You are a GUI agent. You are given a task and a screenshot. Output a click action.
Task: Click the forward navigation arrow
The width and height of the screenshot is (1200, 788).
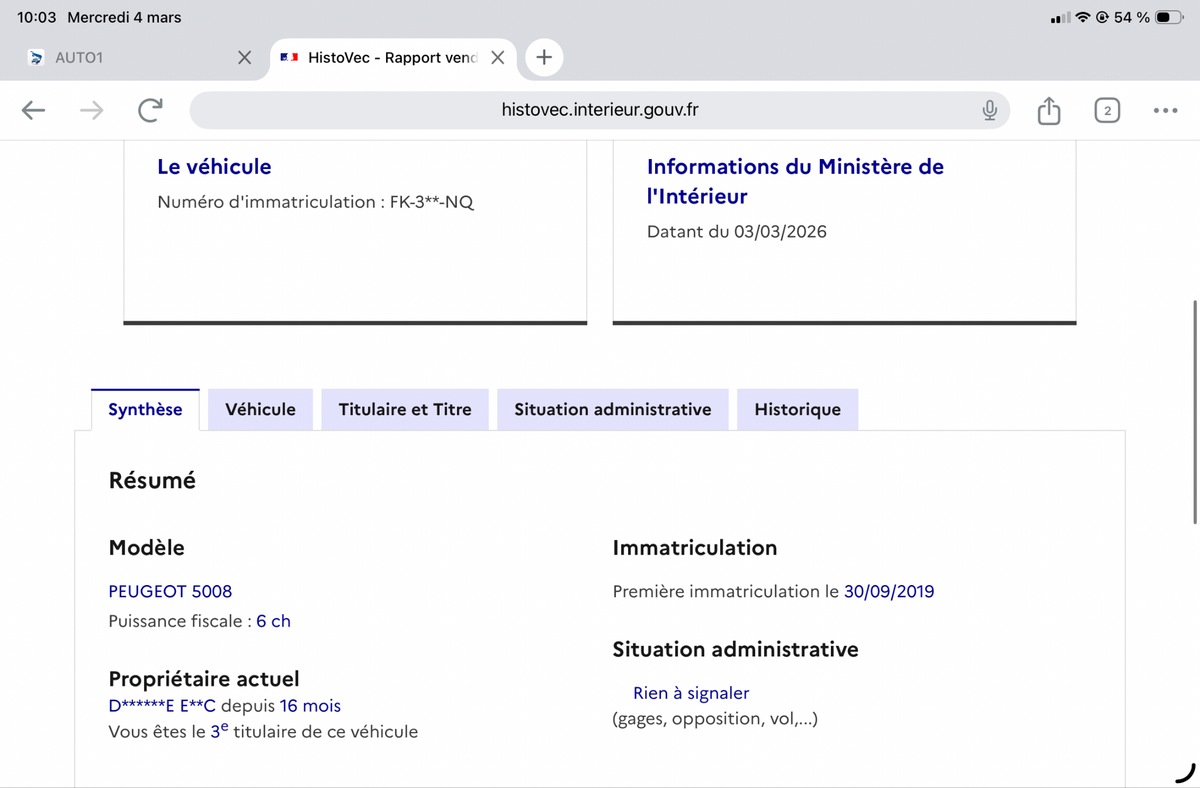[91, 110]
